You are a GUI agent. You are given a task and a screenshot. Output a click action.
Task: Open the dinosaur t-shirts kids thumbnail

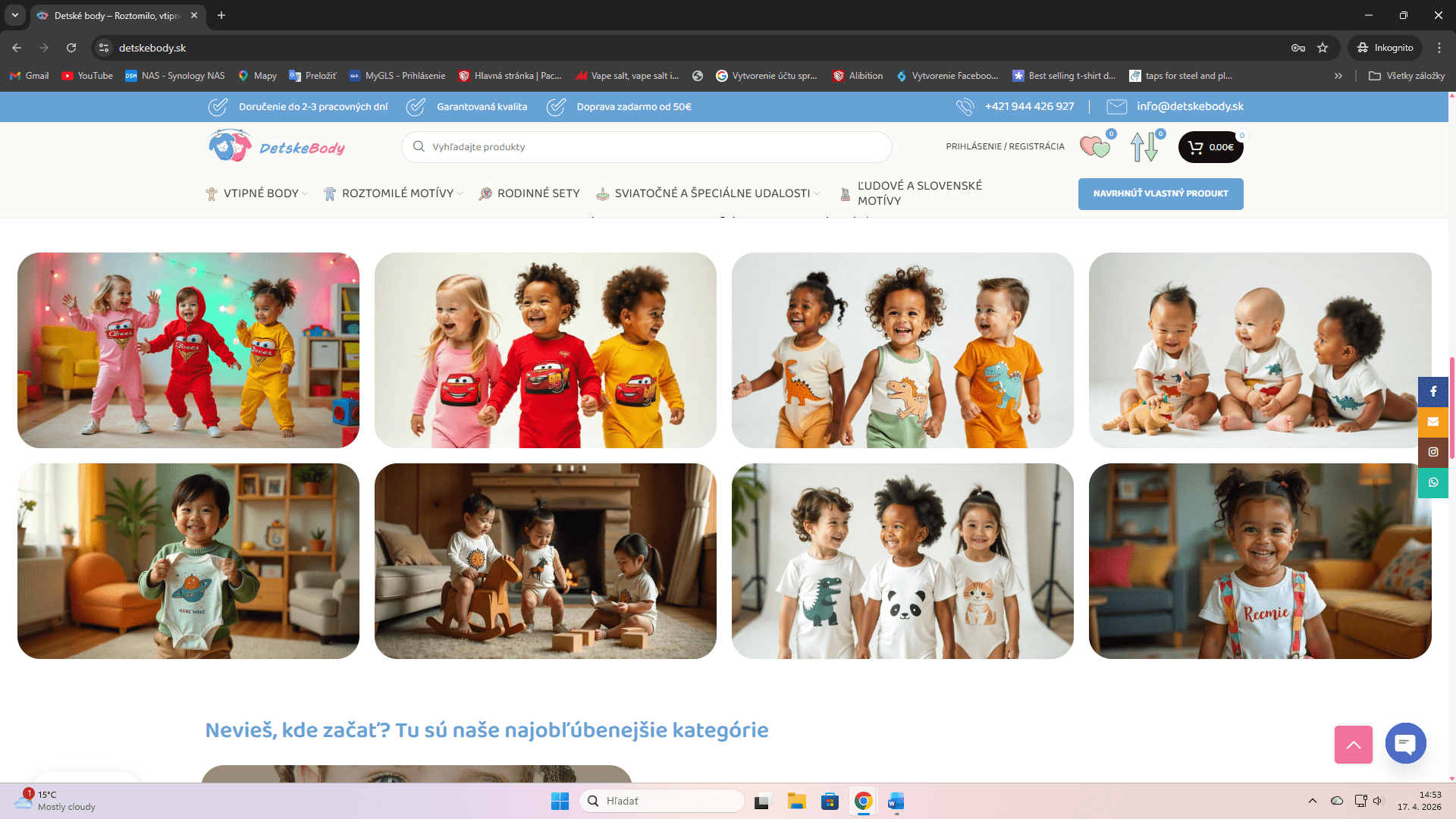click(902, 350)
